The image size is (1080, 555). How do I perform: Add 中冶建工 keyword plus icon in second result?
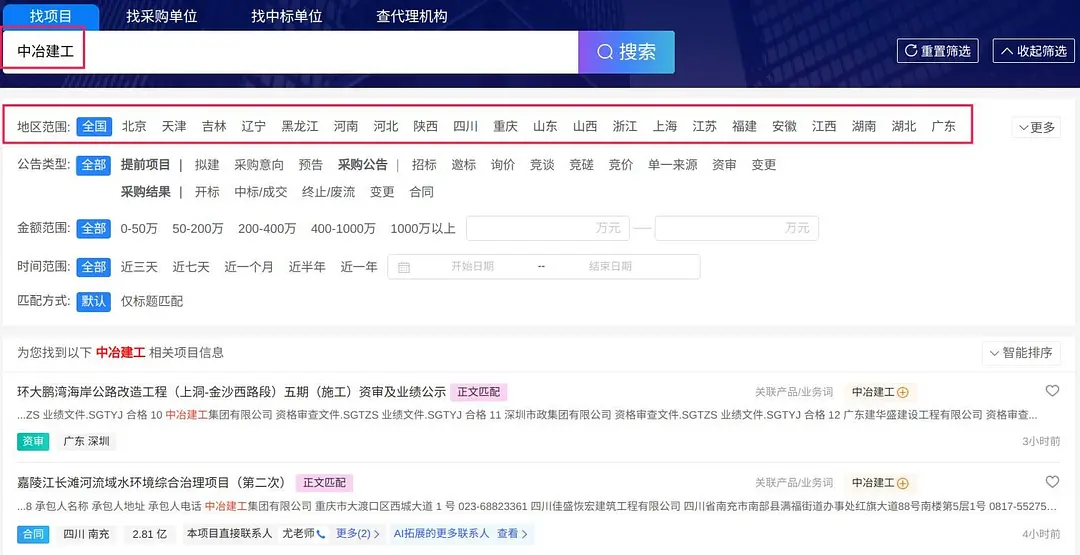point(902,483)
